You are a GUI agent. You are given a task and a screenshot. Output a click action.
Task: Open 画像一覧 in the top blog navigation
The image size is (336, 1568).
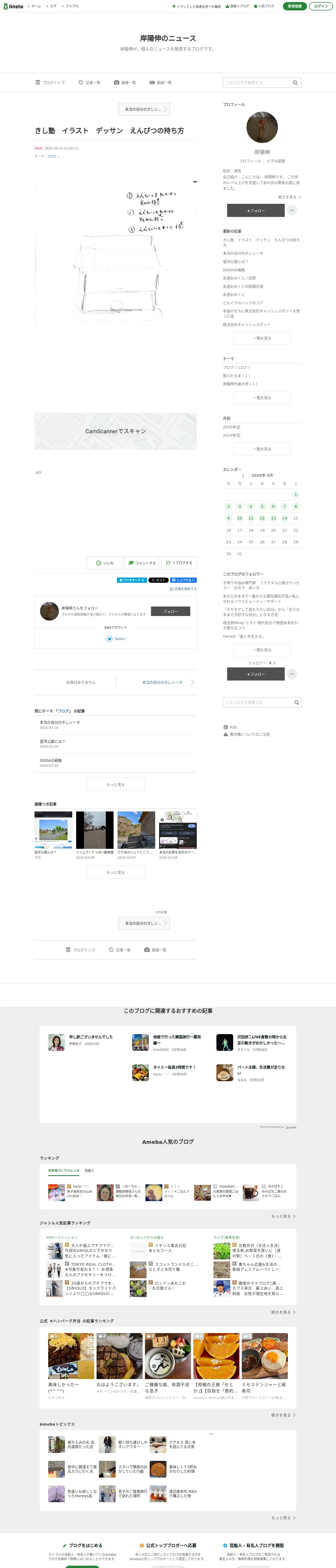pos(125,83)
